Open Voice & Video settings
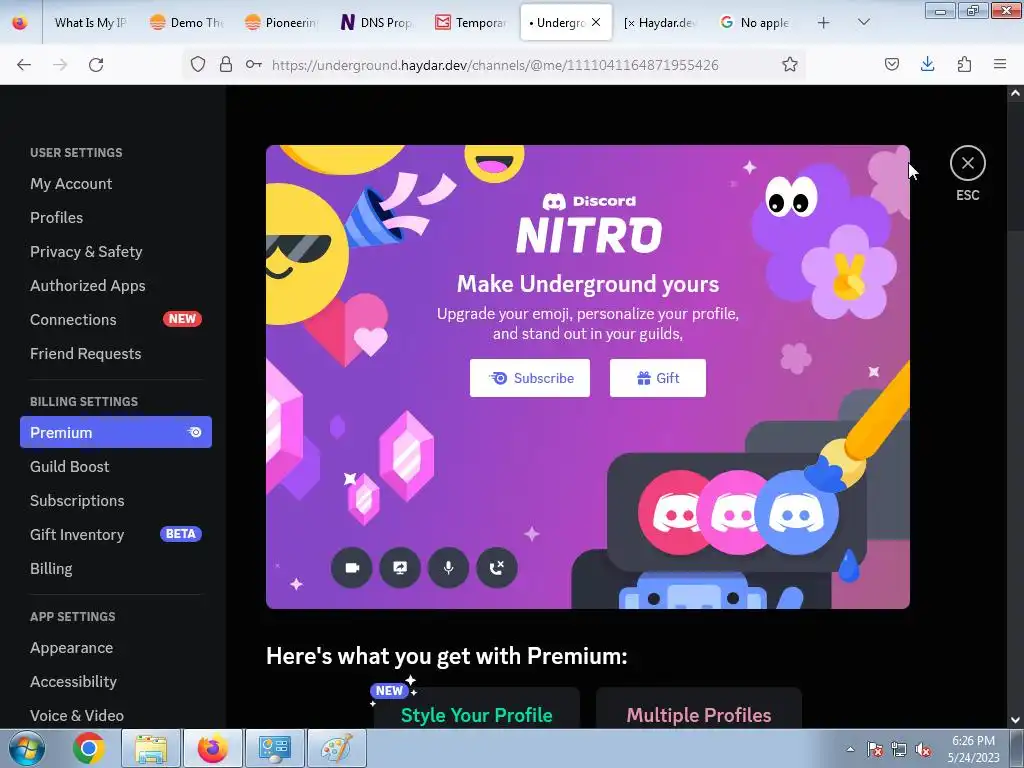The height and width of the screenshot is (768, 1024). click(x=116, y=715)
